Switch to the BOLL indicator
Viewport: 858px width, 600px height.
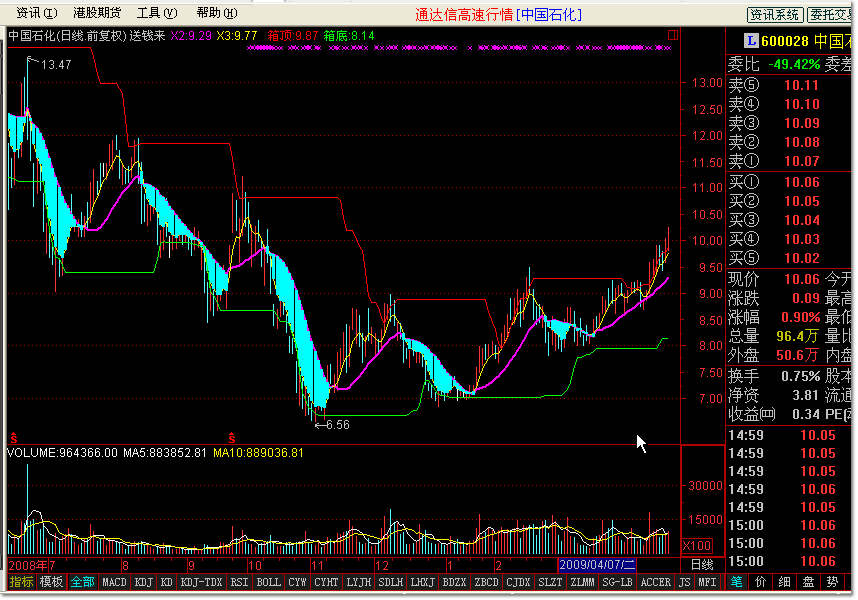[x=268, y=582]
